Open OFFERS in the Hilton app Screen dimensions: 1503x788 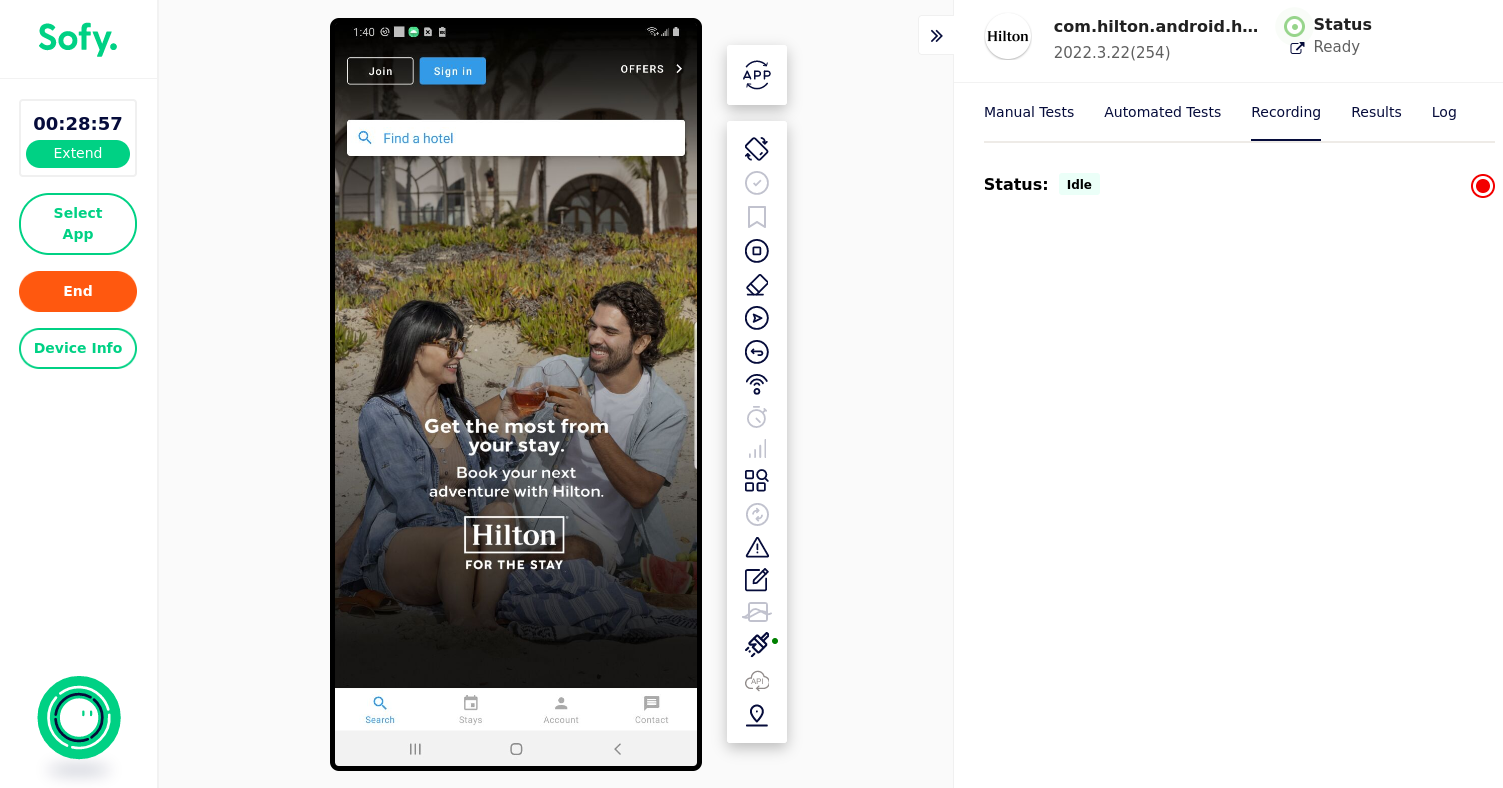click(x=652, y=69)
